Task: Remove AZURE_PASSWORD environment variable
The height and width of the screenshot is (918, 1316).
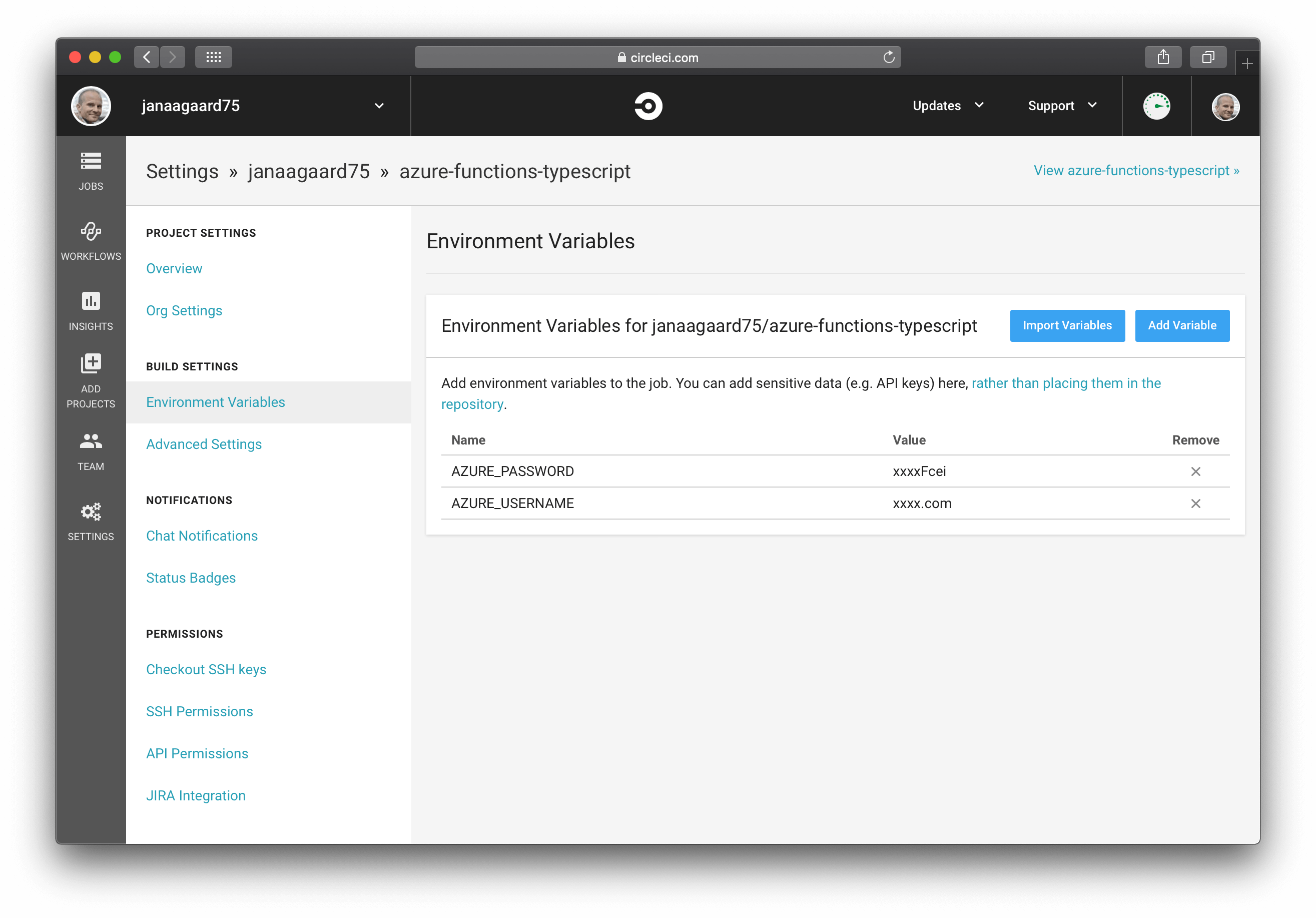Action: (x=1196, y=471)
